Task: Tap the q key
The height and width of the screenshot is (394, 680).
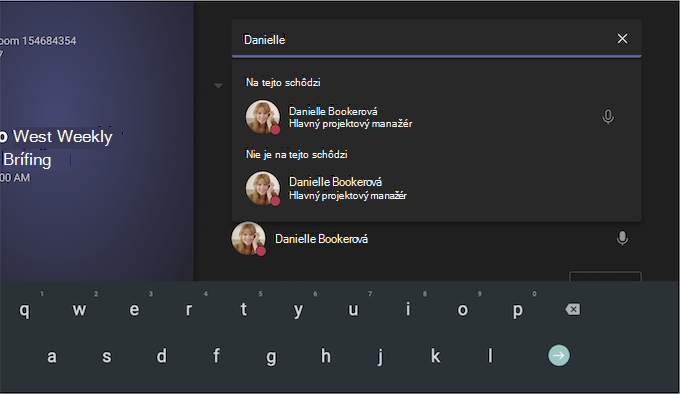Action: (x=25, y=310)
